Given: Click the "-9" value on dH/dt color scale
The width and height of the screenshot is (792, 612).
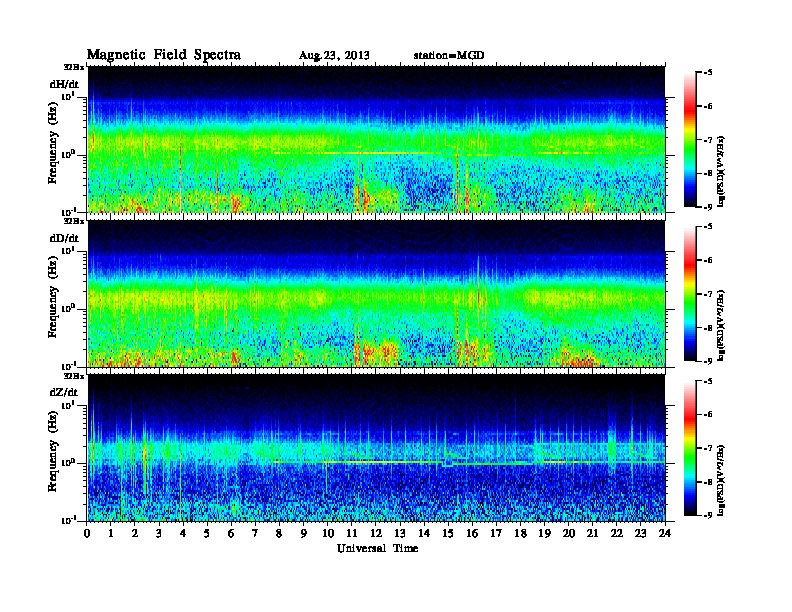Looking at the screenshot, I should click(x=708, y=207).
